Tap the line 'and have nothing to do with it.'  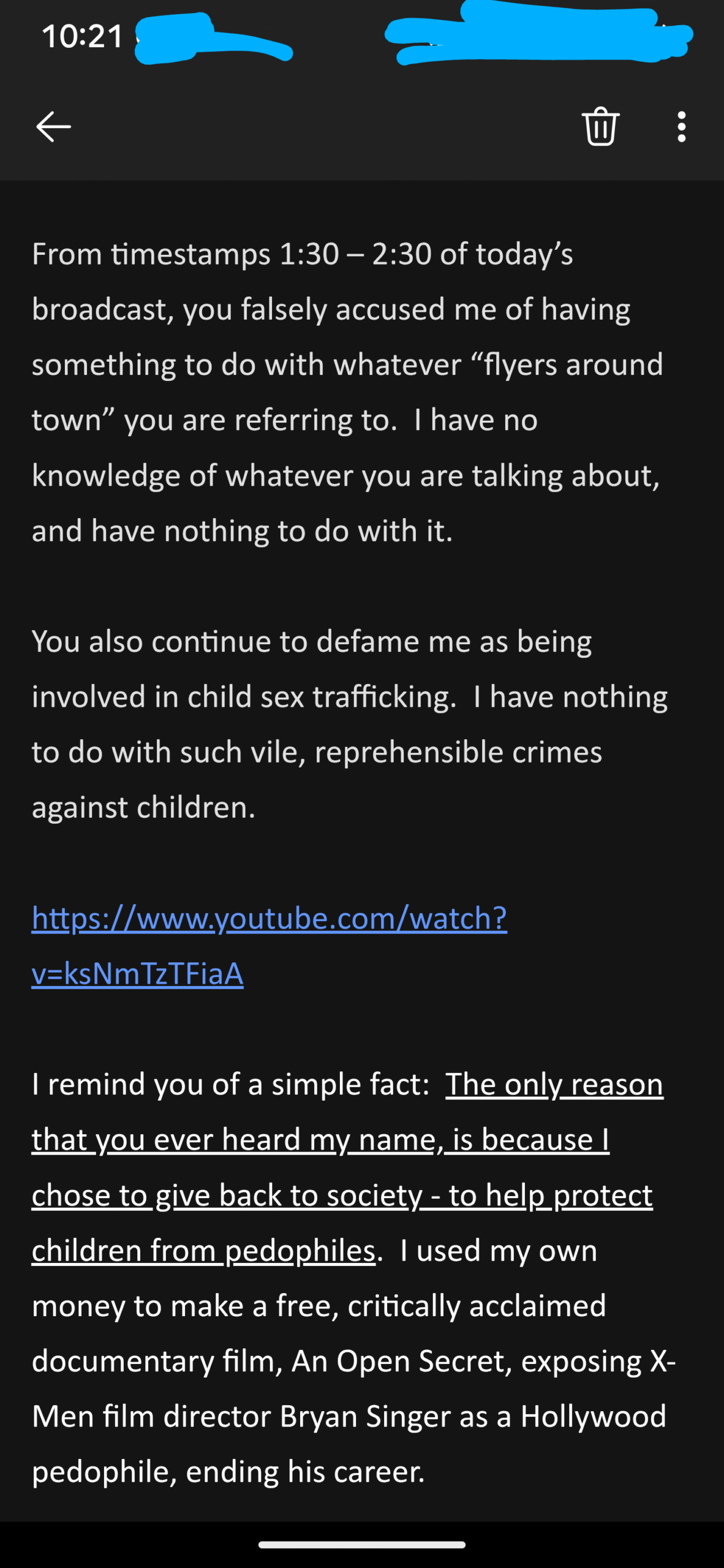point(243,530)
